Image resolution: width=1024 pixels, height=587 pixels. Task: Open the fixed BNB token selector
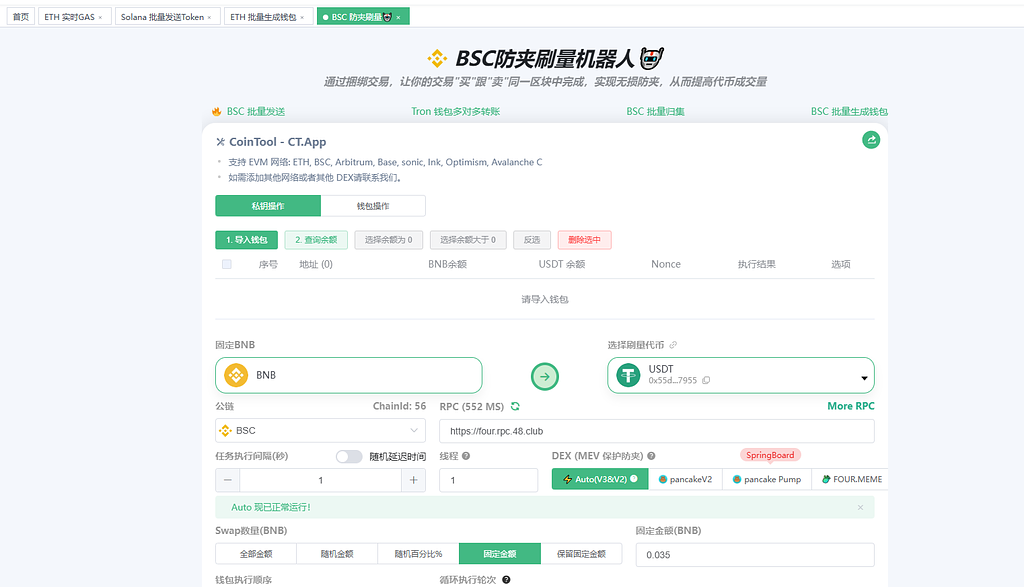tap(348, 375)
